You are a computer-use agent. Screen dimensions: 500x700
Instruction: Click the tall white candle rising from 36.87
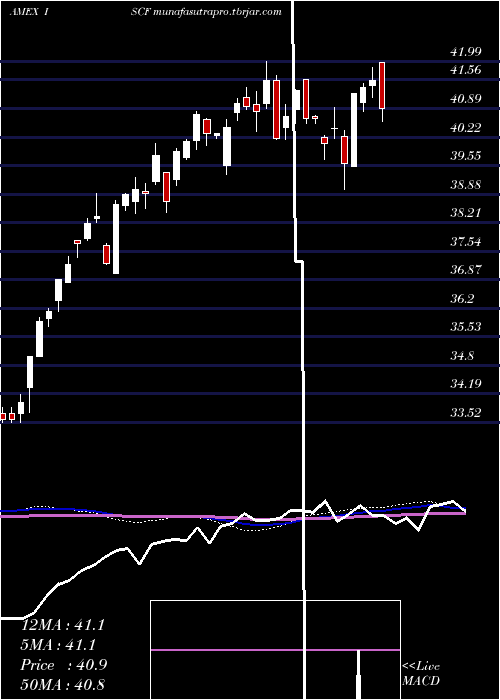tap(116, 239)
